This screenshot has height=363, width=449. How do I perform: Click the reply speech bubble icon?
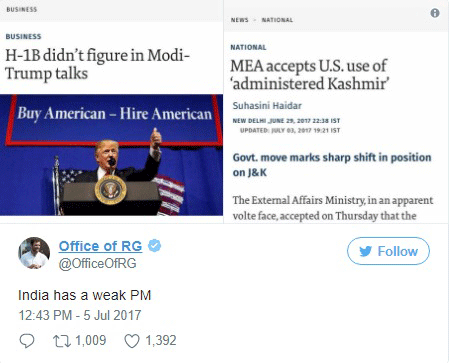(27, 341)
